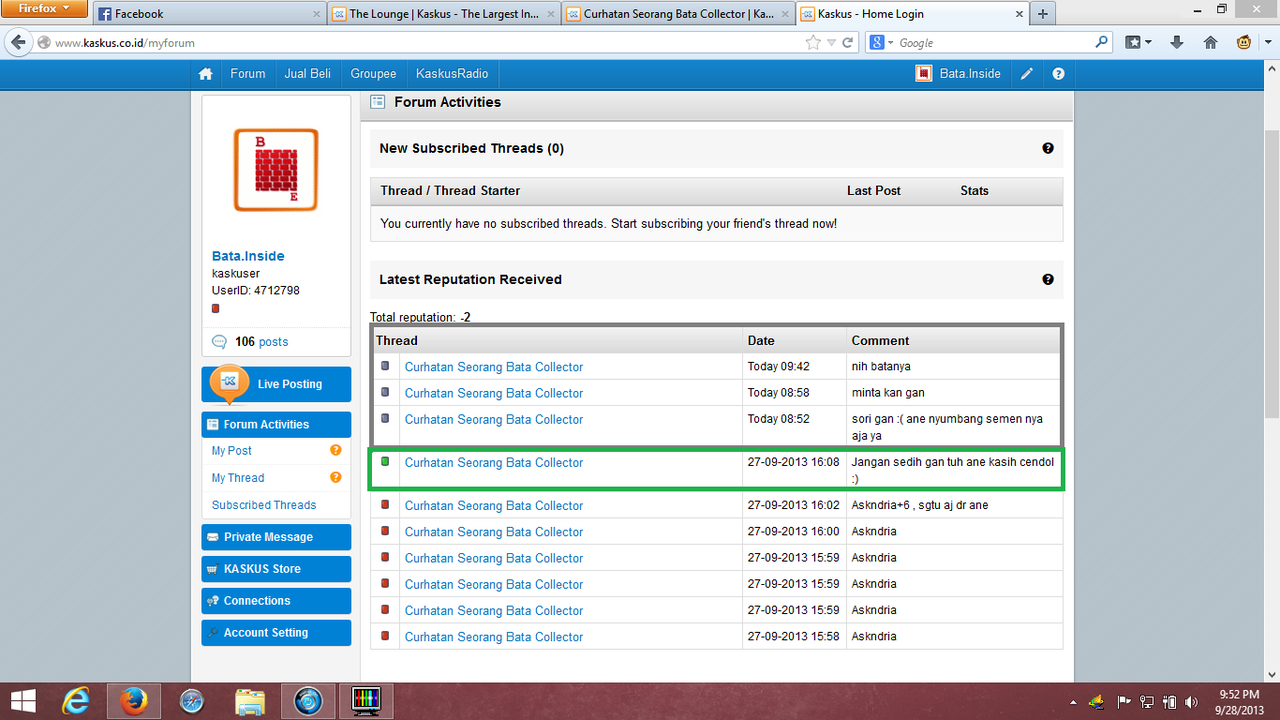1280x720 pixels.
Task: Open Account Setting in sidebar
Action: pos(277,633)
